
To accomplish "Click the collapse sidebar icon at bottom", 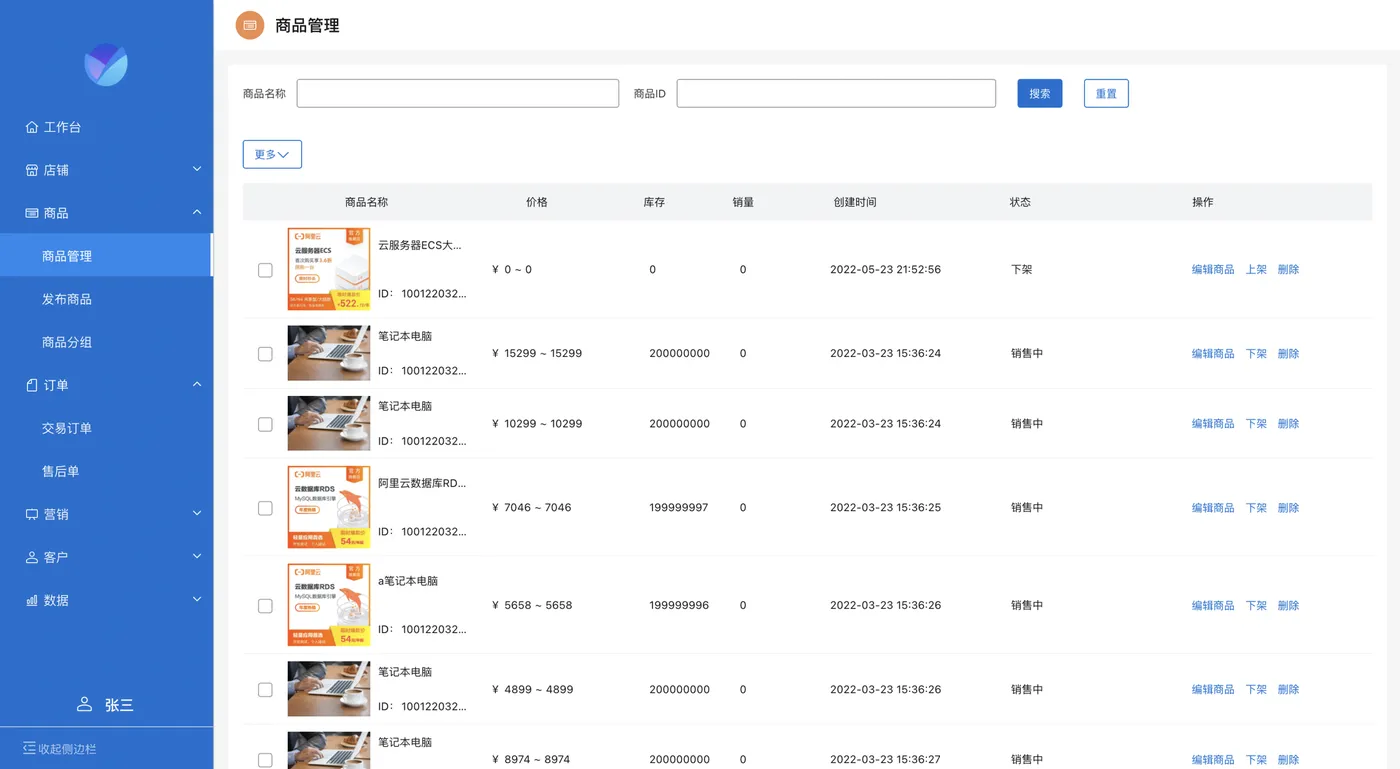I will (29, 749).
